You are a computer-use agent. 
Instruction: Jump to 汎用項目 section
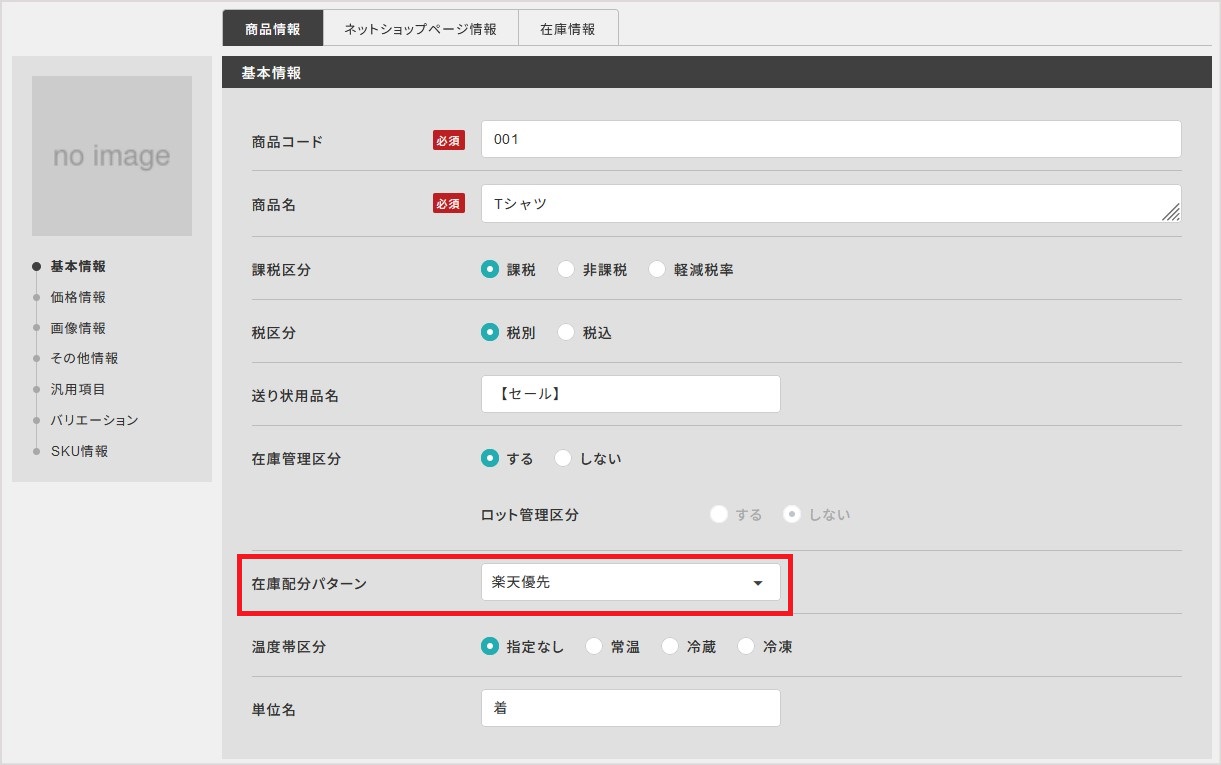click(x=78, y=389)
